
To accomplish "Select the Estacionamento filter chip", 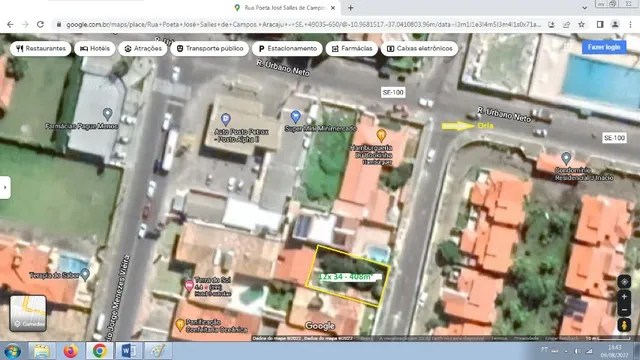I will 287,49.
